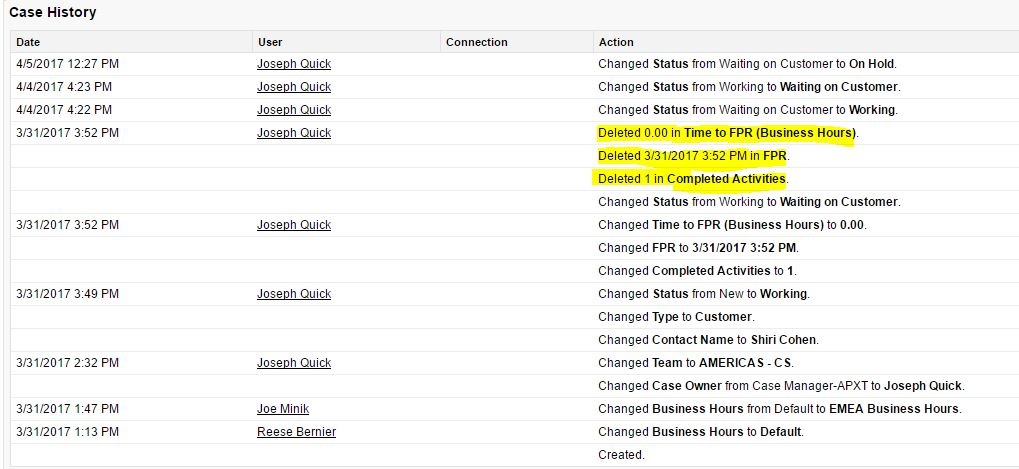Click the Date column header

click(28, 42)
